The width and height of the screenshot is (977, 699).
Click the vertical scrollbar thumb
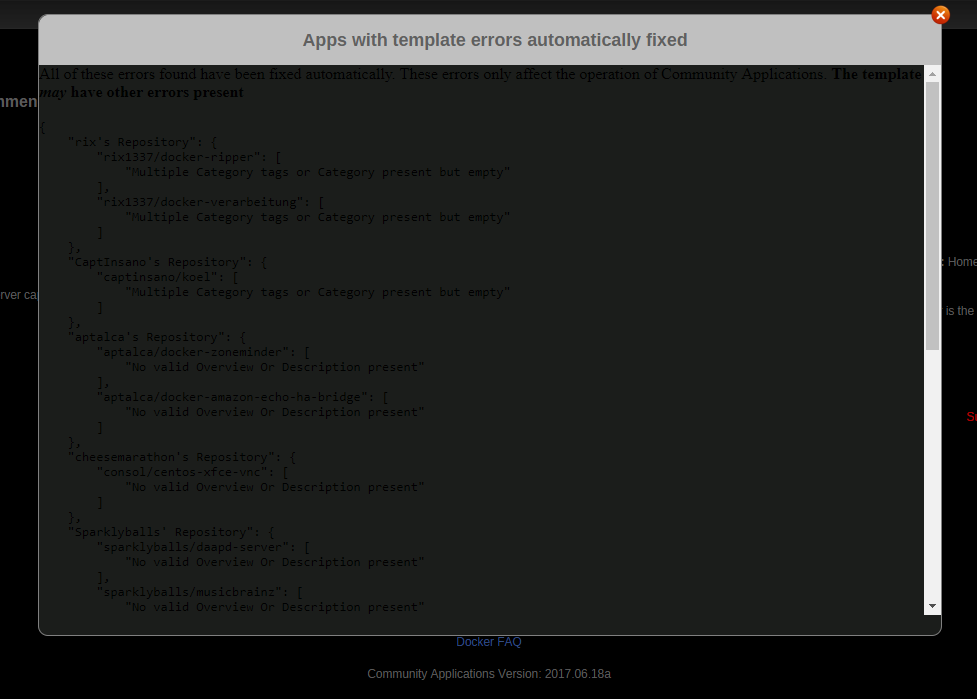932,216
